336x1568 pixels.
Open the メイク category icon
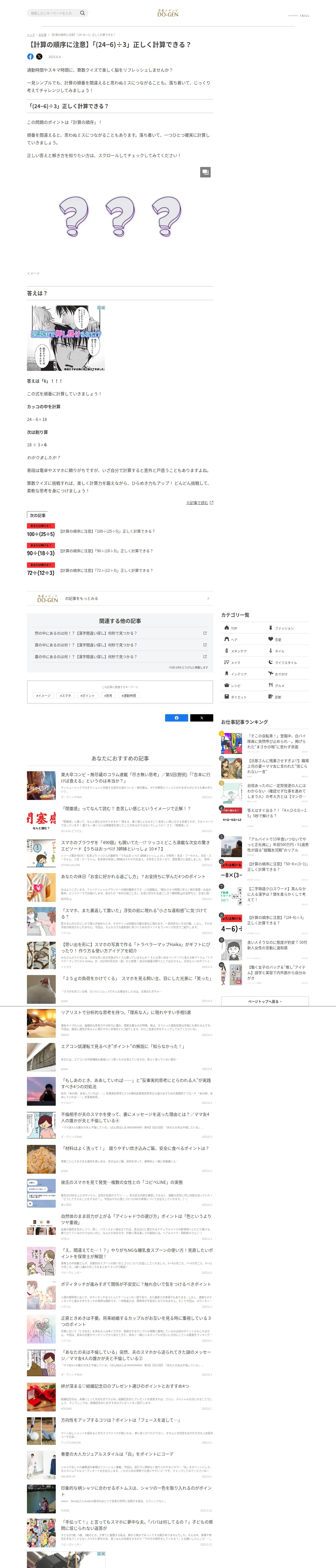(x=227, y=662)
